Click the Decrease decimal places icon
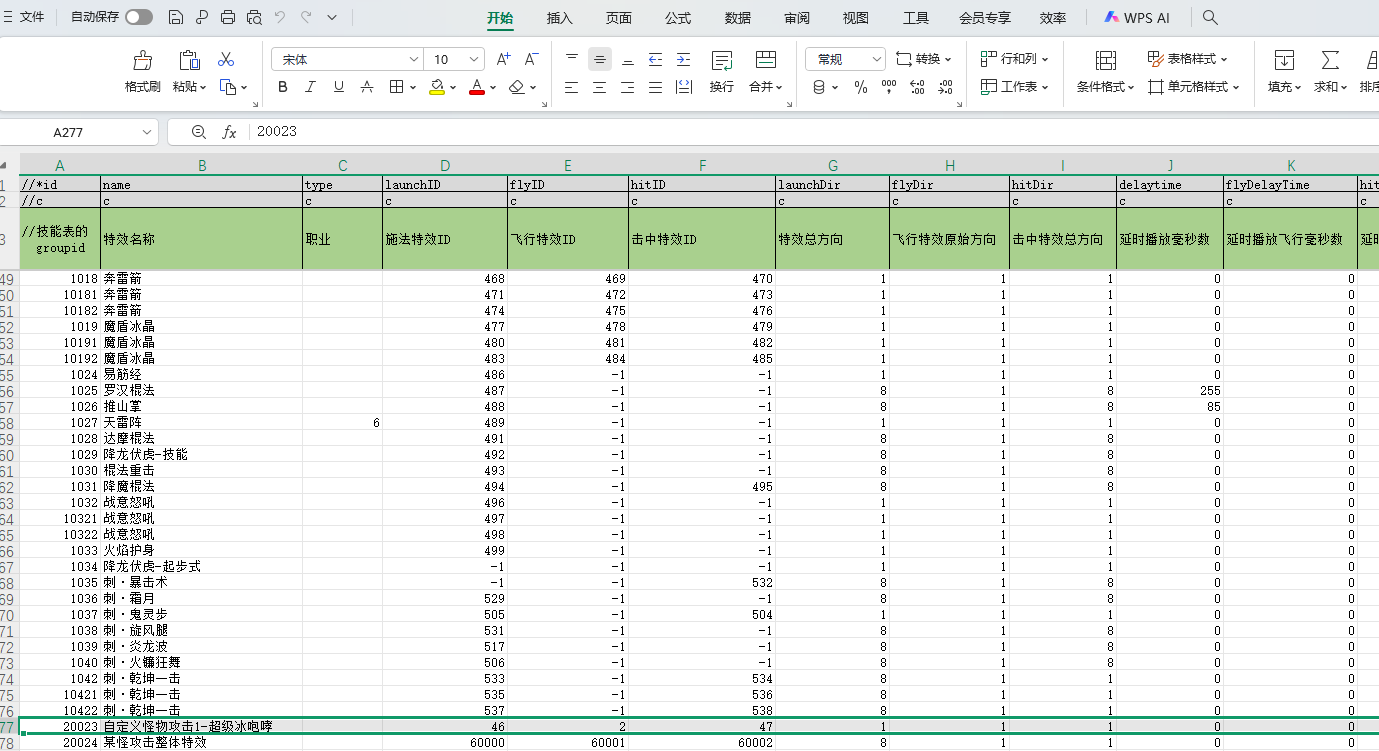This screenshot has height=751, width=1379. [x=945, y=87]
